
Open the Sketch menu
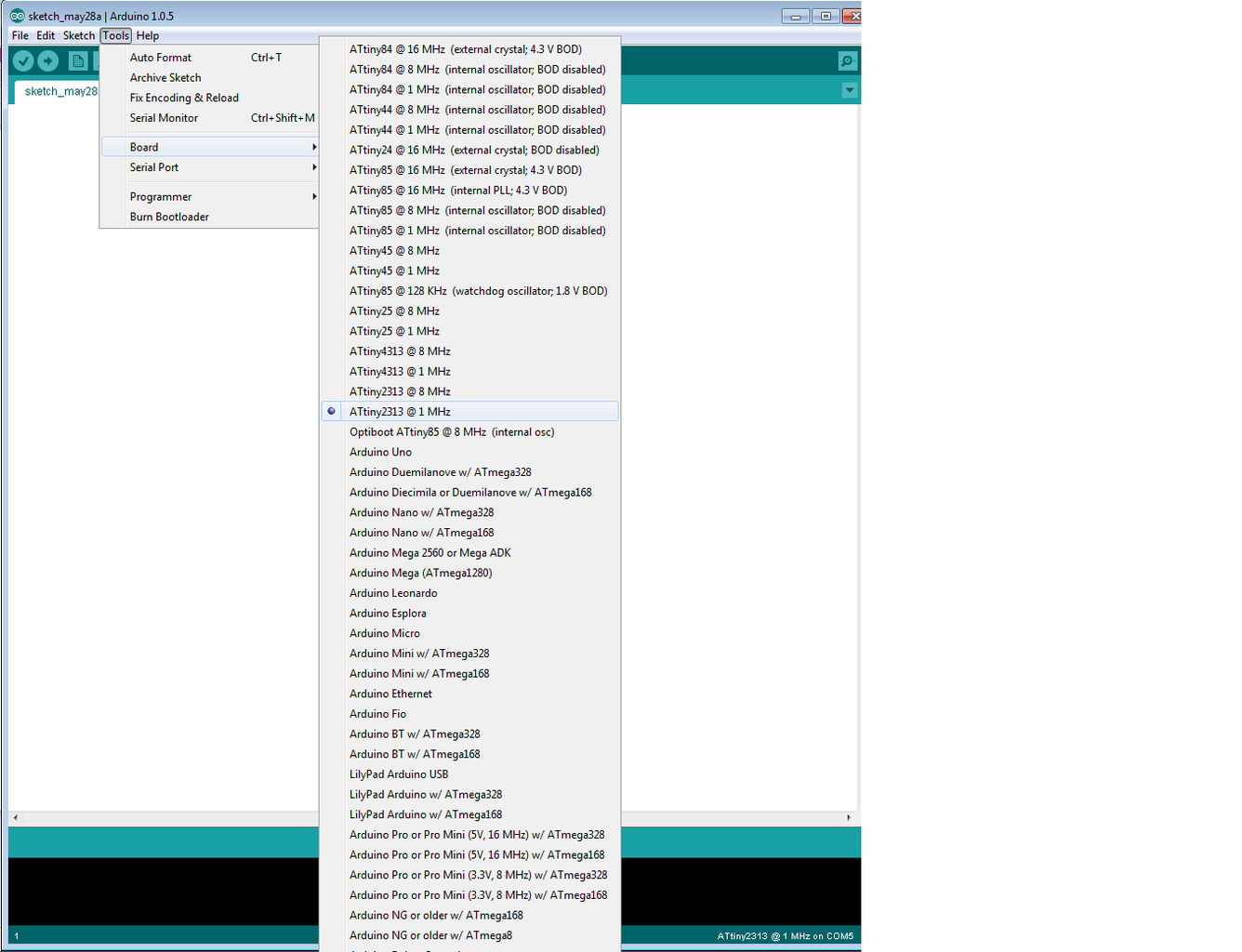coord(79,35)
